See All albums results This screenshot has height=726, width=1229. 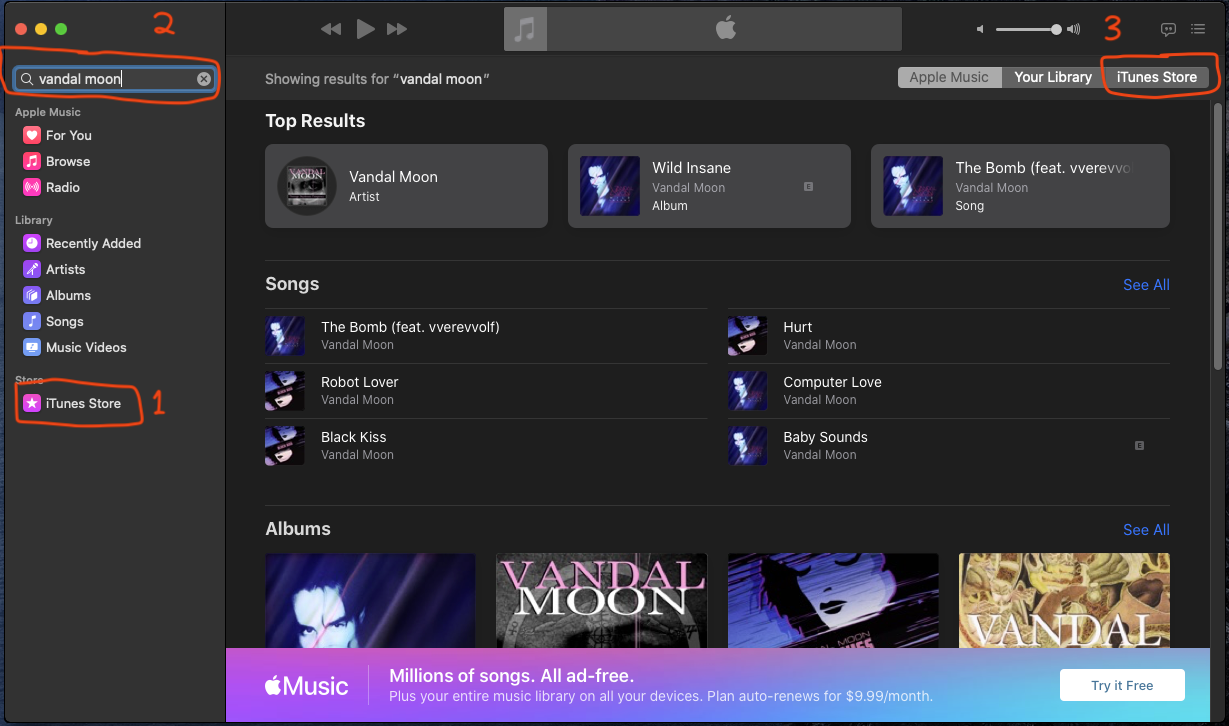click(1146, 530)
